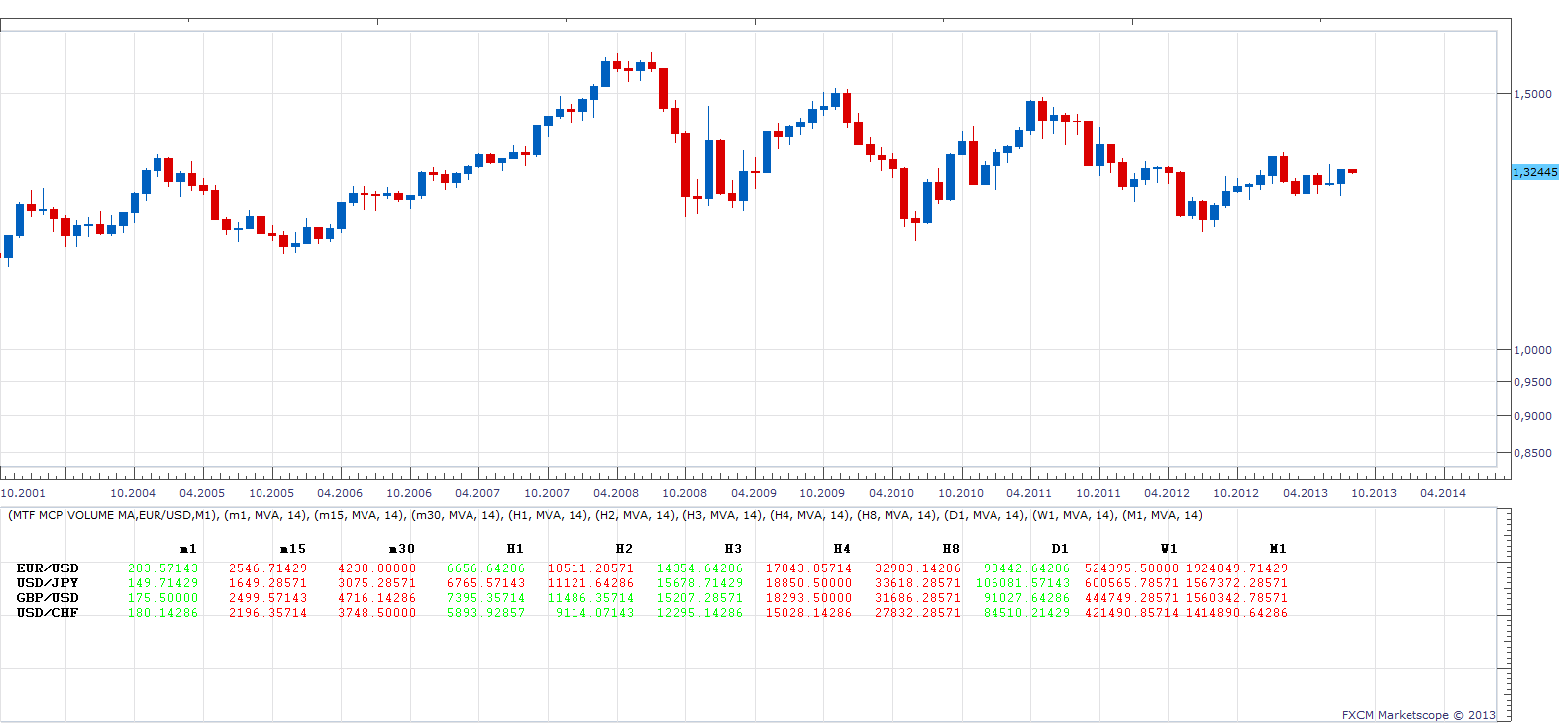Select the GBP/USD row label

48,598
